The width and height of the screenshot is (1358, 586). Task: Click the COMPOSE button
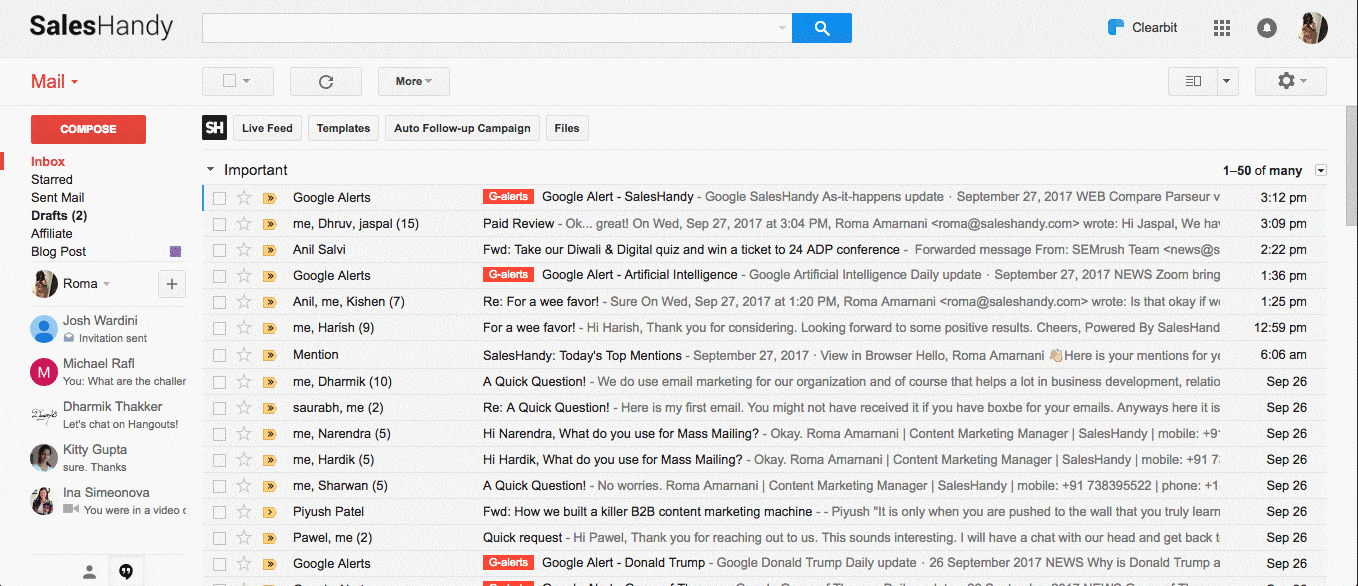pyautogui.click(x=88, y=129)
